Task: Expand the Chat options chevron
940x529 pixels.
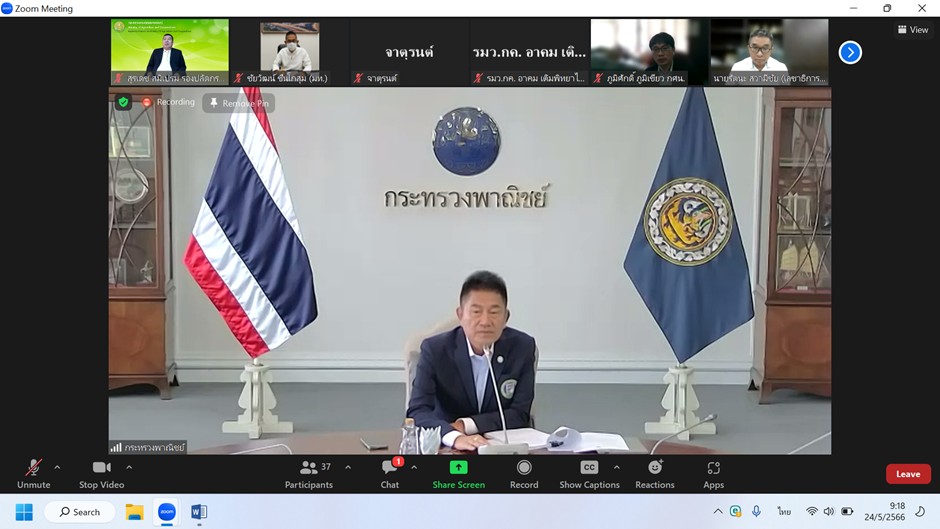Action: (414, 467)
